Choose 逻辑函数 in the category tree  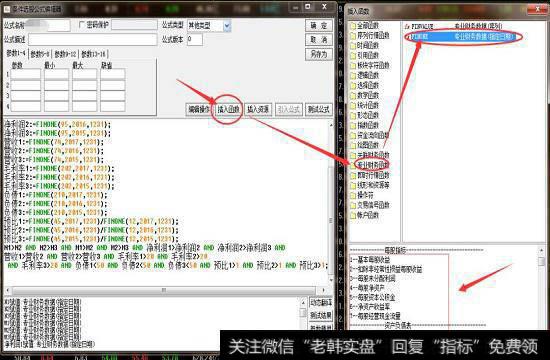click(368, 75)
